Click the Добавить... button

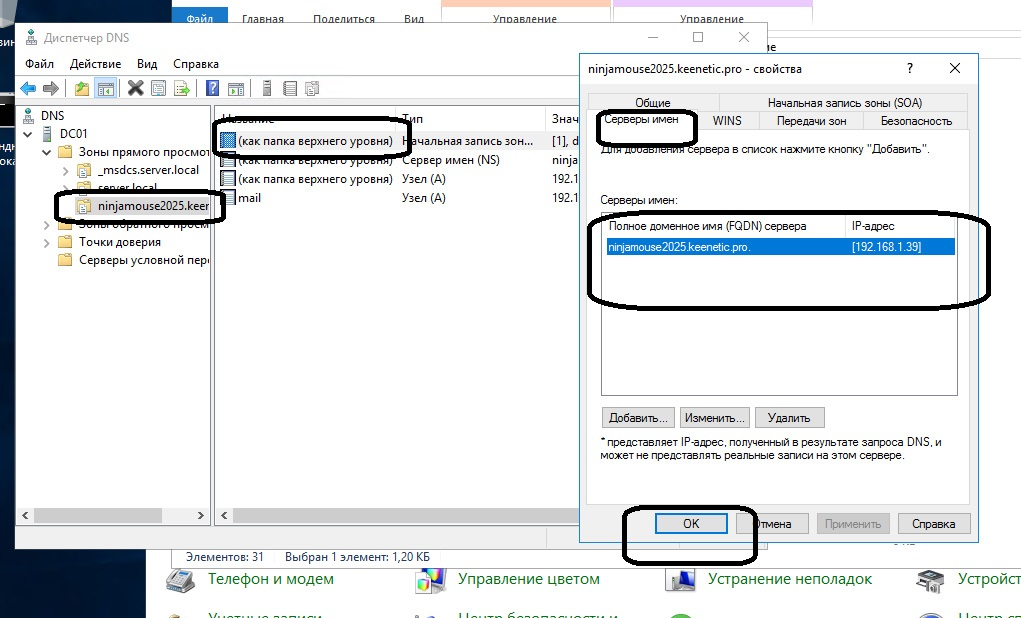(637, 418)
